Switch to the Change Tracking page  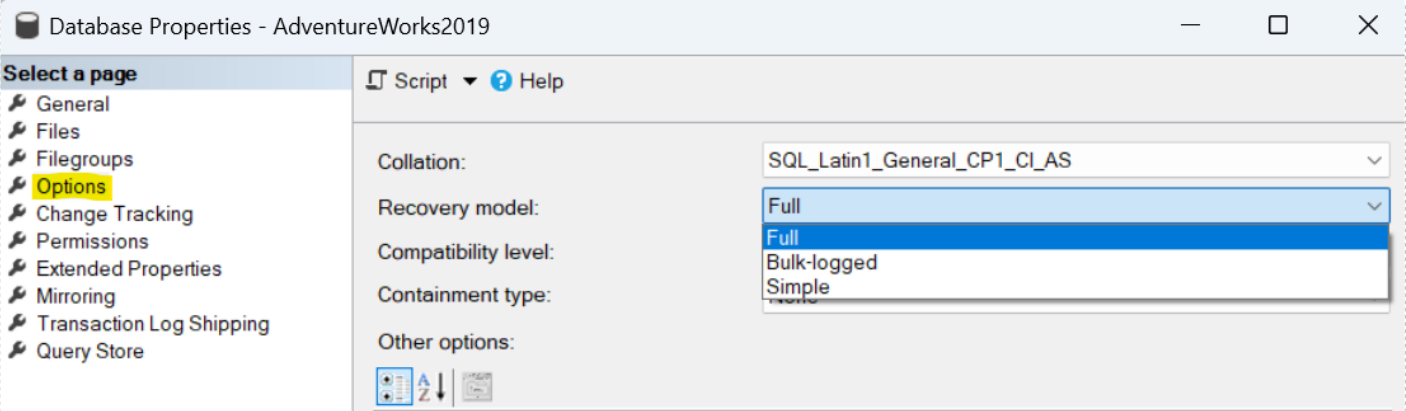click(x=114, y=214)
